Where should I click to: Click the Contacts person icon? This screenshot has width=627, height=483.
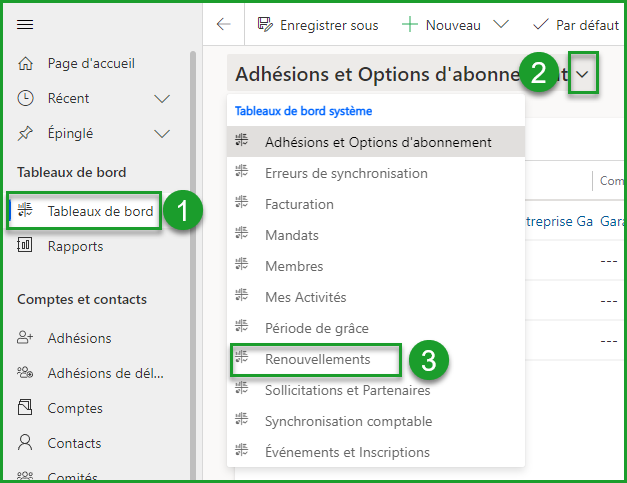coord(26,443)
